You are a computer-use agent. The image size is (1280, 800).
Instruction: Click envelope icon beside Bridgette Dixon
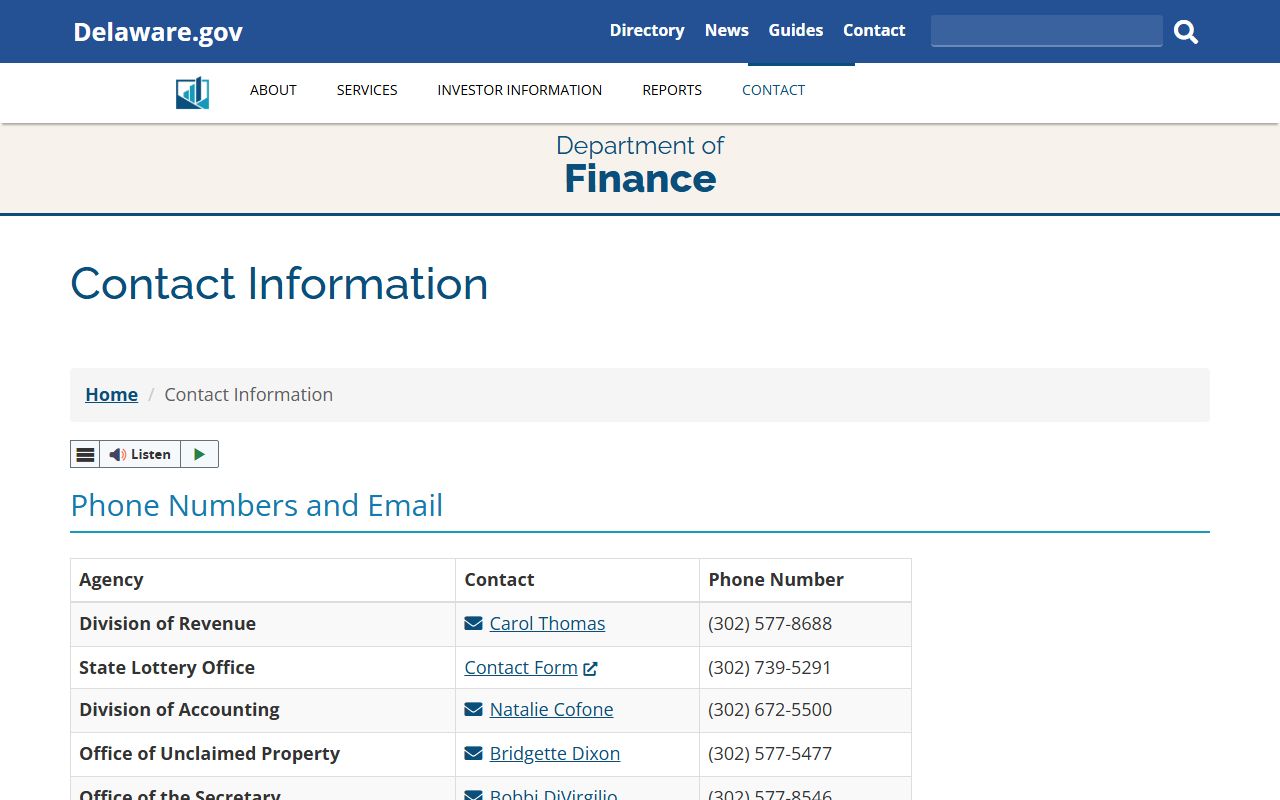coord(473,754)
